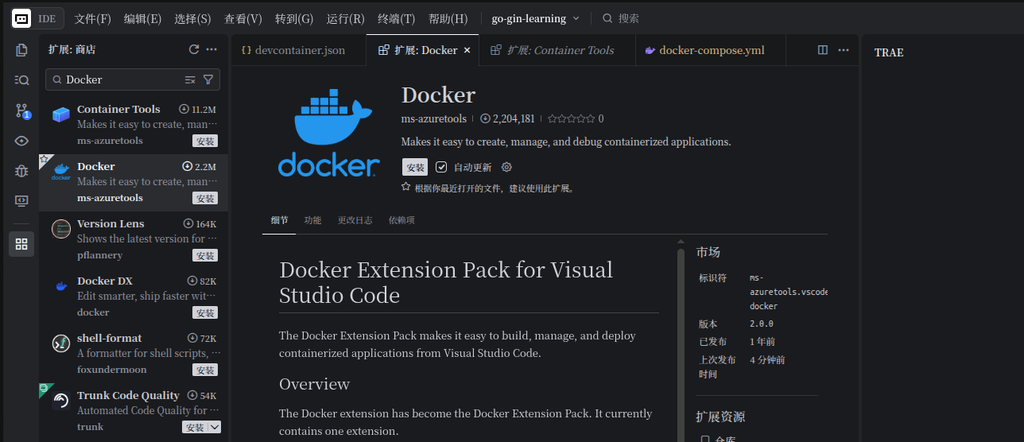
Task: Install Docker from the details page
Action: 415,167
